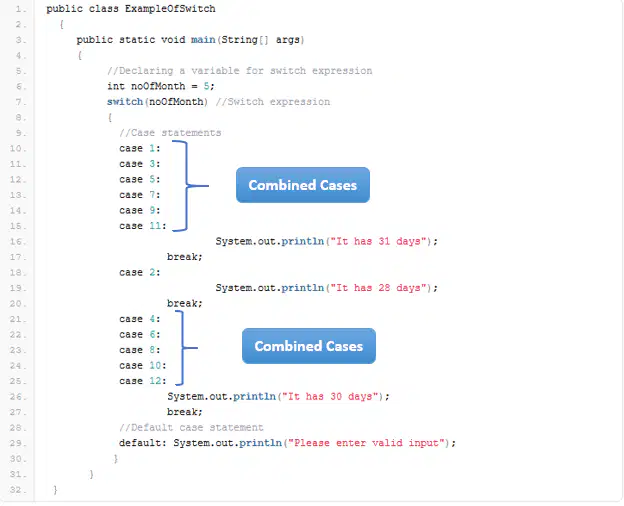
Task: Click the value 5 assigned to noOfMonth
Action: (x=206, y=86)
